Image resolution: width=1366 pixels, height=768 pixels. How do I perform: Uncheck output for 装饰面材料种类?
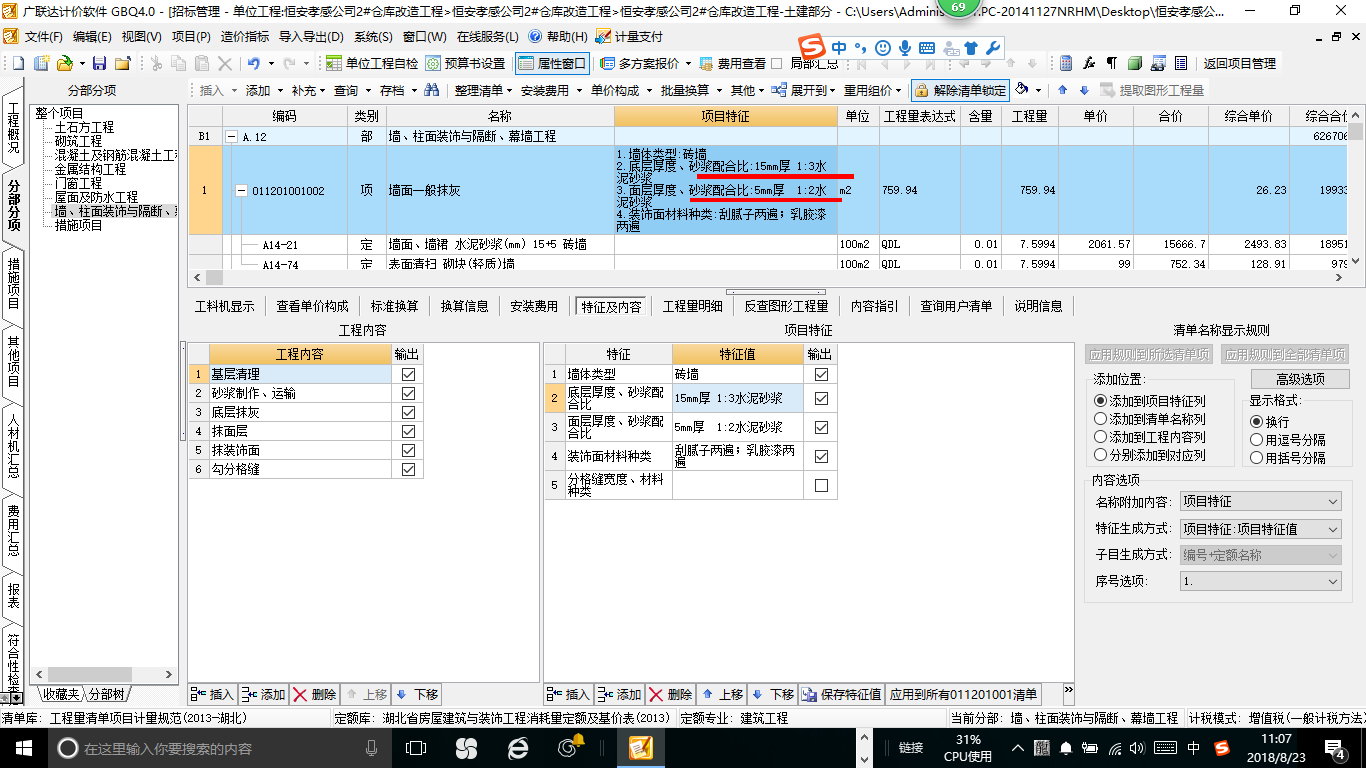821,457
